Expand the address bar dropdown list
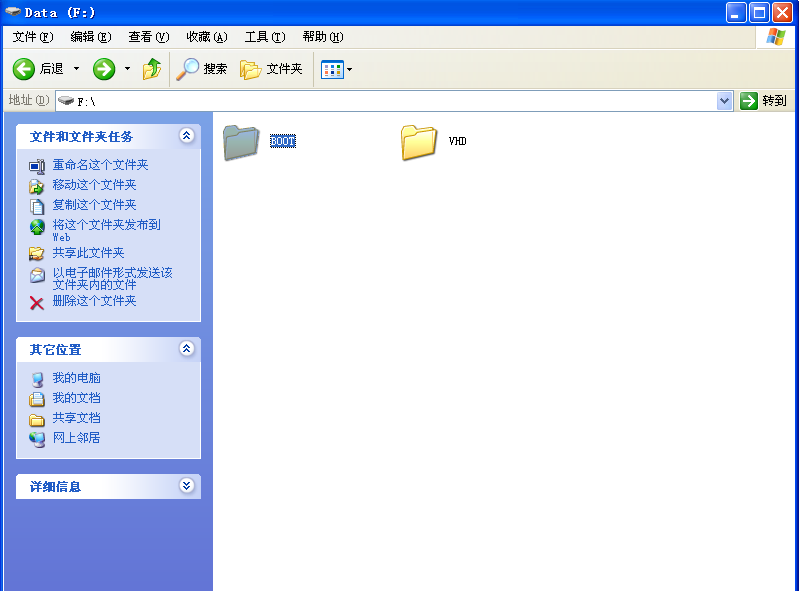799x591 pixels. (724, 101)
